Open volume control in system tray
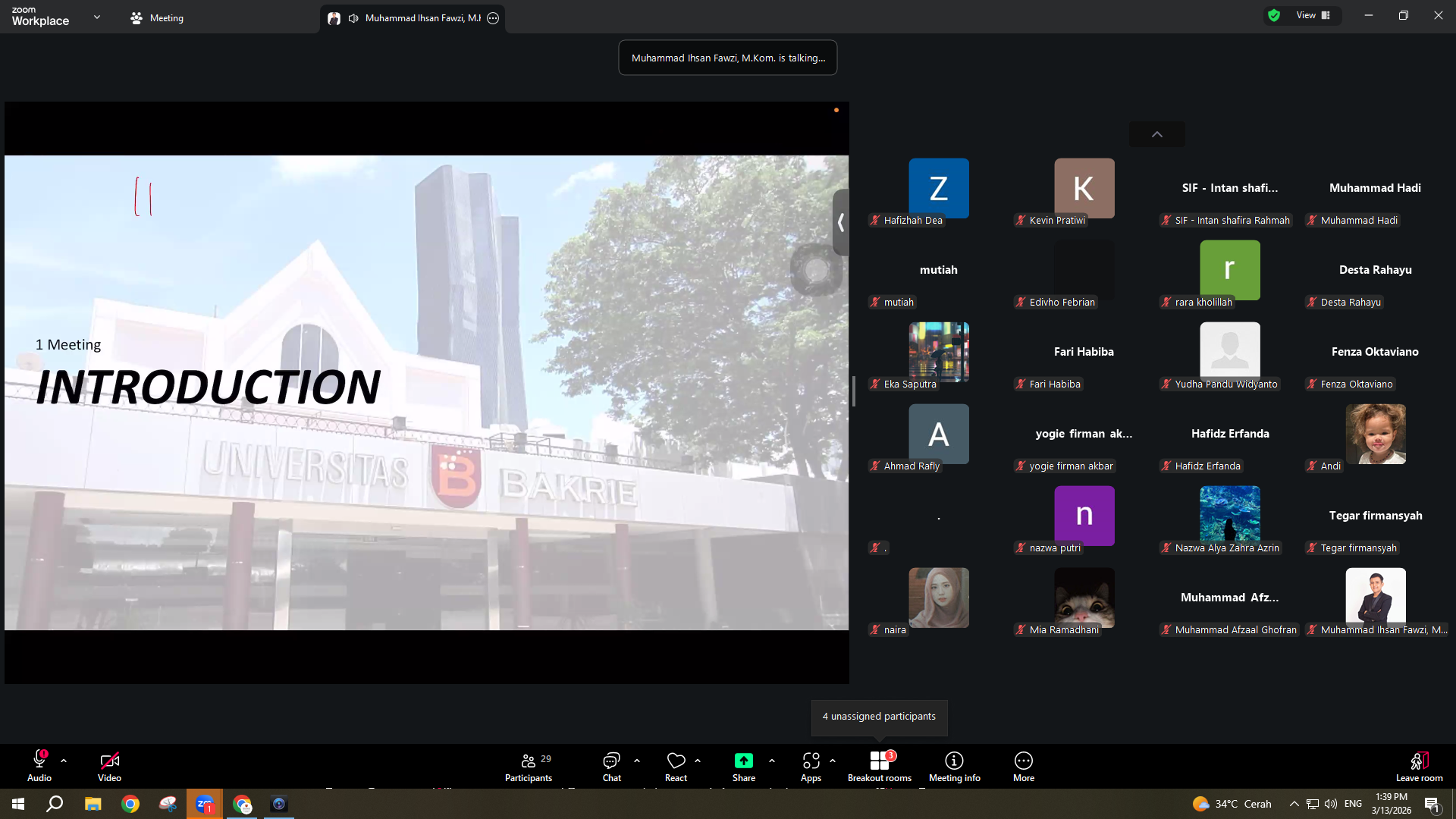This screenshot has width=1456, height=819. [x=1331, y=804]
